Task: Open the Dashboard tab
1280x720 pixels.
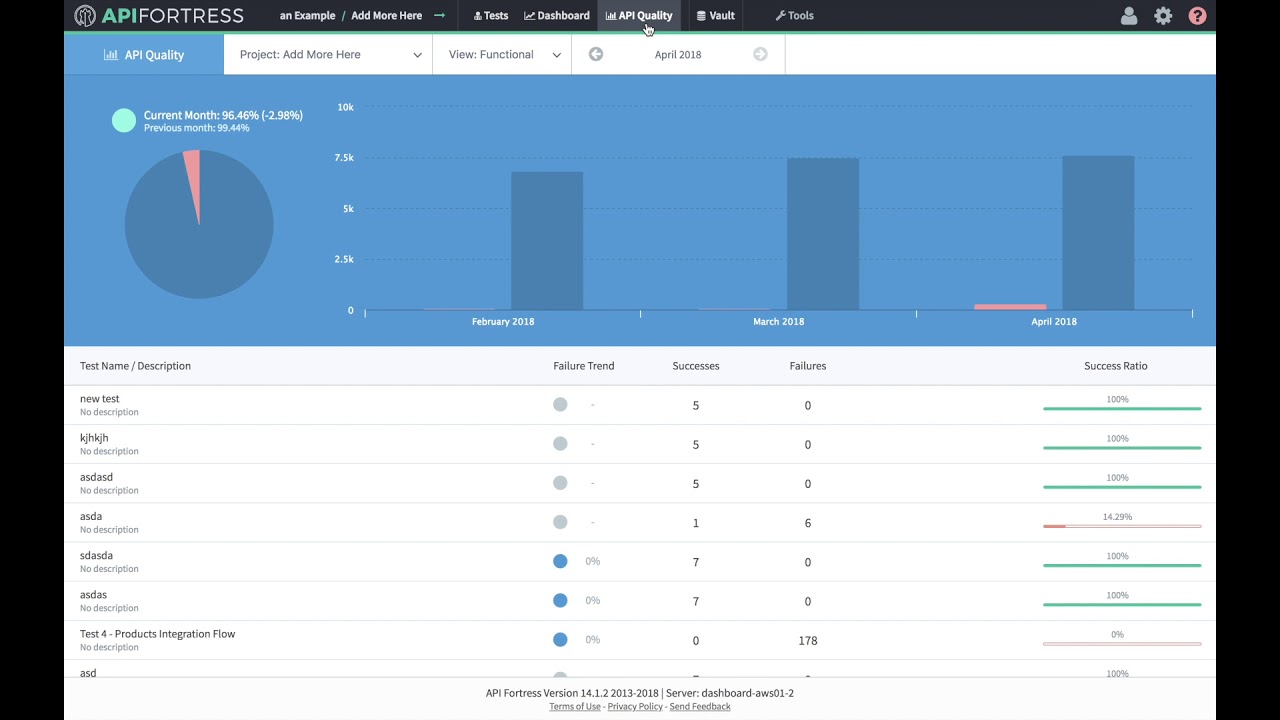Action: (x=557, y=15)
